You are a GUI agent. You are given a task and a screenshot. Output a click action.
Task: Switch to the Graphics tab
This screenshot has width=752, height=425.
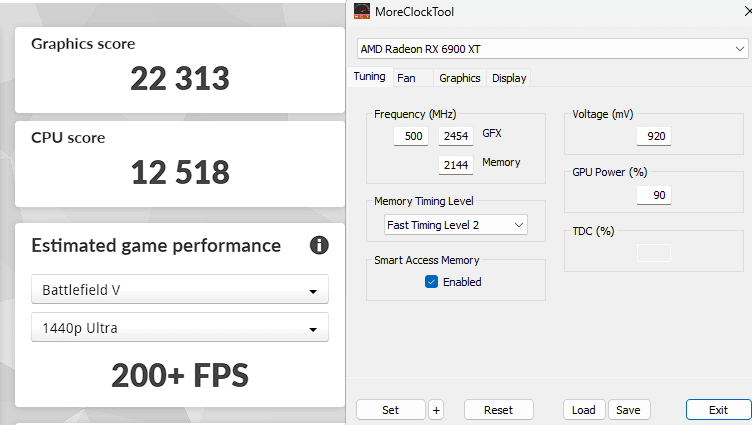tap(459, 78)
